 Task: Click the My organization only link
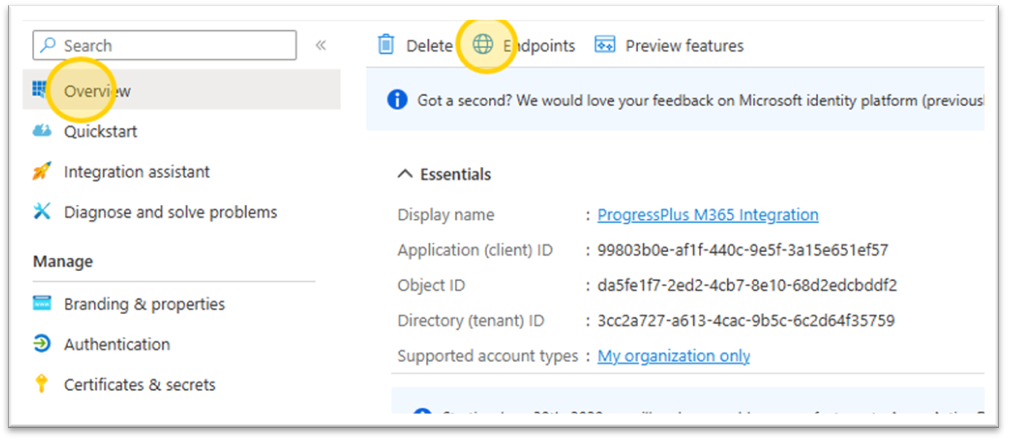pyautogui.click(x=673, y=356)
